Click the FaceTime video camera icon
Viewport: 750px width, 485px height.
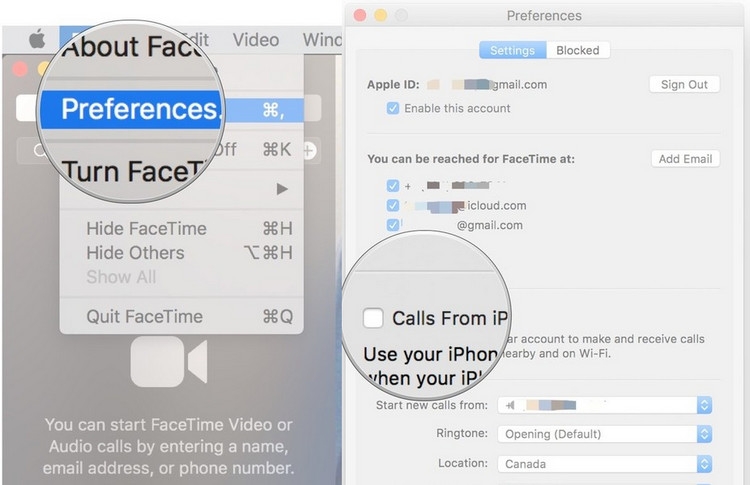pyautogui.click(x=169, y=362)
